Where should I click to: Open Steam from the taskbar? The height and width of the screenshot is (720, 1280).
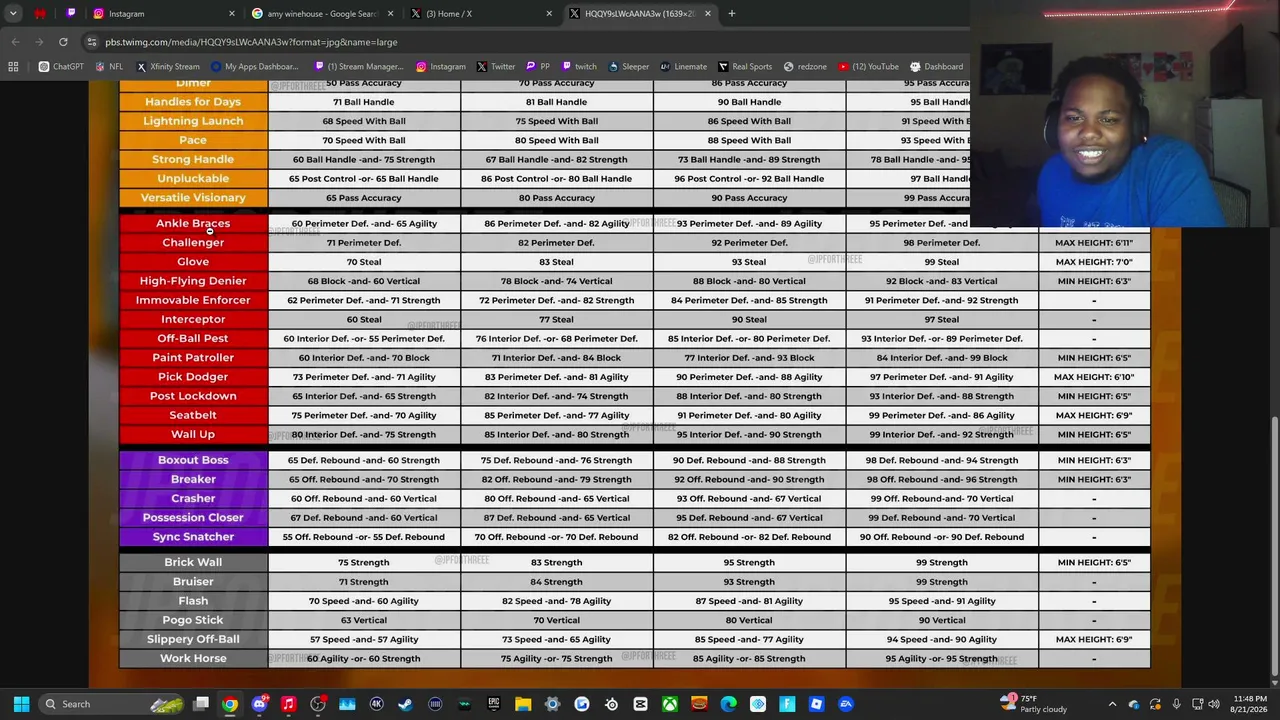tap(405, 704)
